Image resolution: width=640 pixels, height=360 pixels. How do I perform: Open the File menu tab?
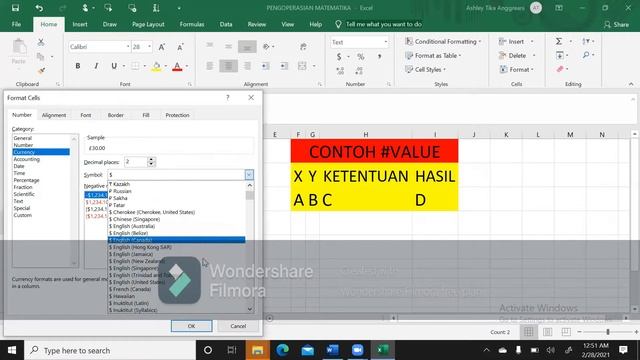point(16,24)
